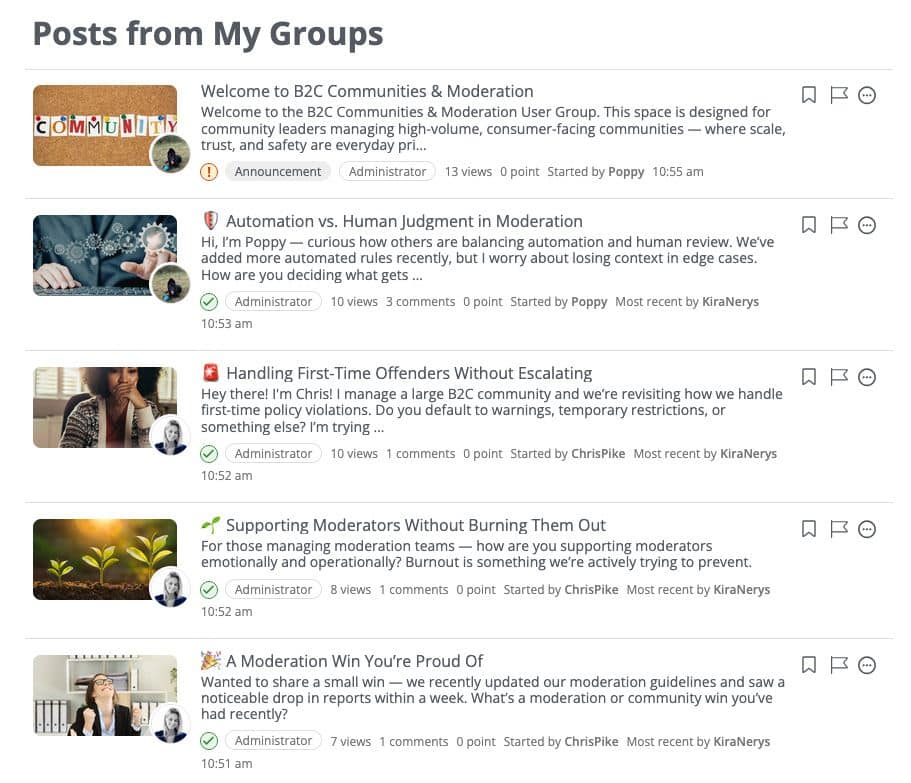Bookmark the "Welcome to B2C Communities" post

(x=809, y=95)
